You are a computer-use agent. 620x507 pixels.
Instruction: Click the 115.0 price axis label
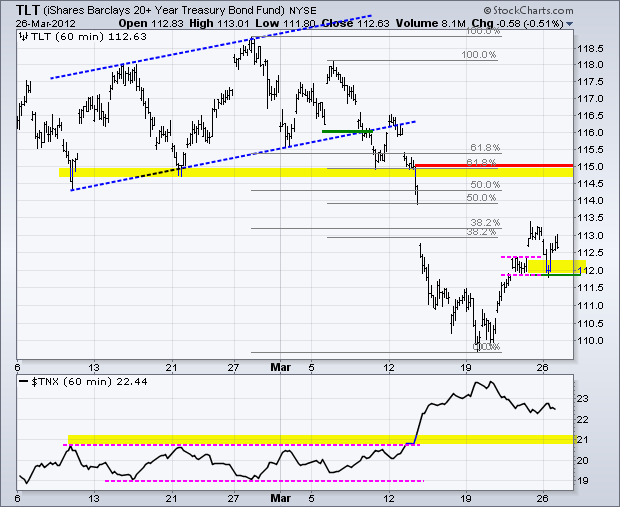tap(590, 166)
